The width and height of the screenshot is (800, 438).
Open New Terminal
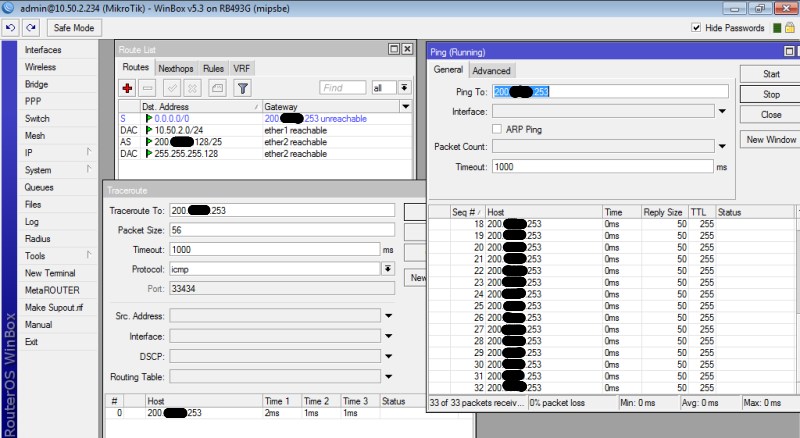click(x=50, y=273)
